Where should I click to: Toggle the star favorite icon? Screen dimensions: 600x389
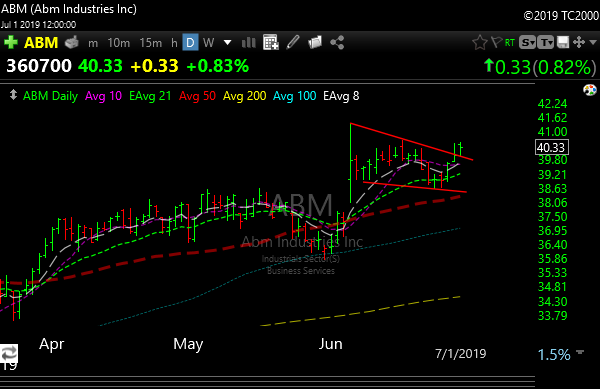coord(479,42)
